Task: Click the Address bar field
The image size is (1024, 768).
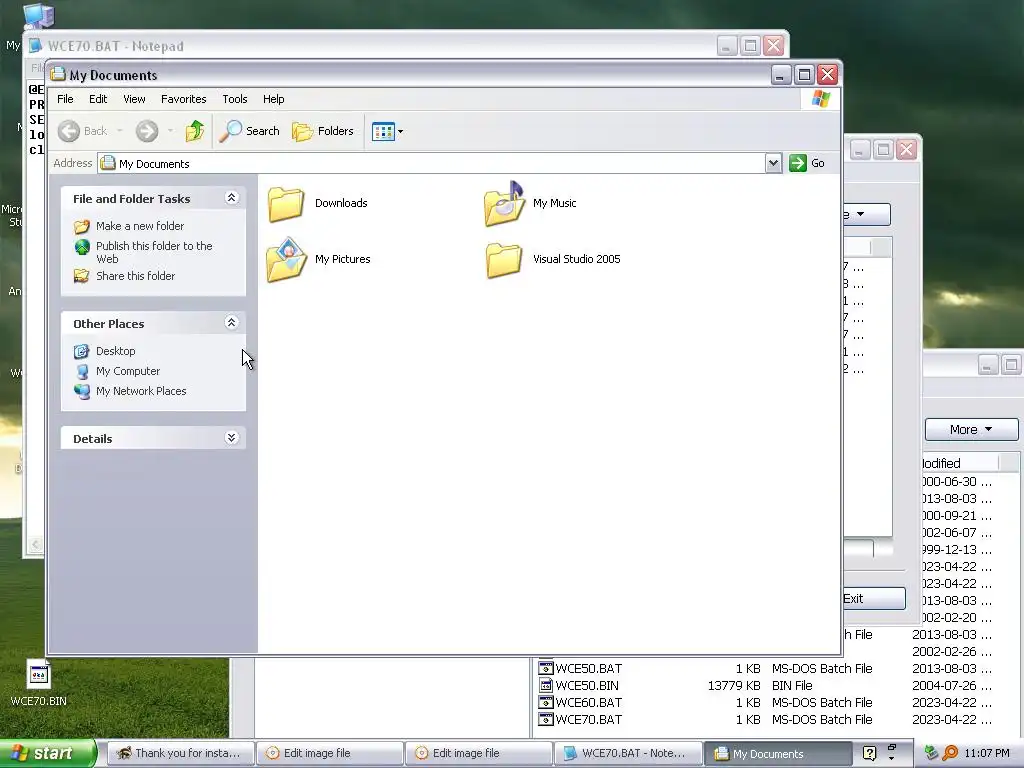Action: [x=431, y=163]
